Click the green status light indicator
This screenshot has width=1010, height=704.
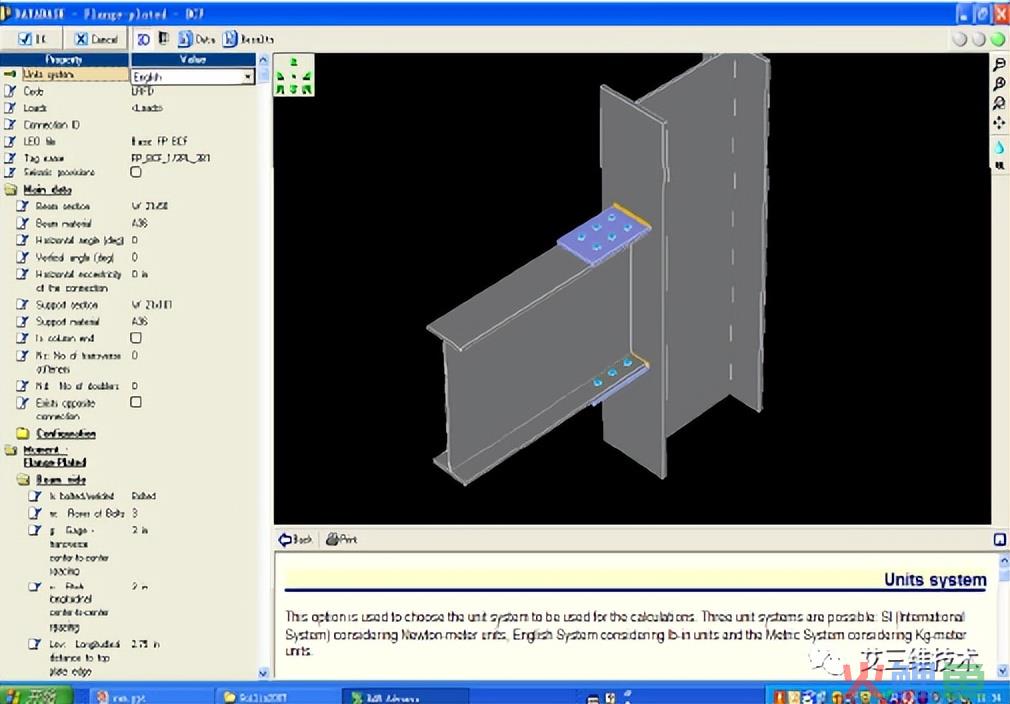coord(998,39)
